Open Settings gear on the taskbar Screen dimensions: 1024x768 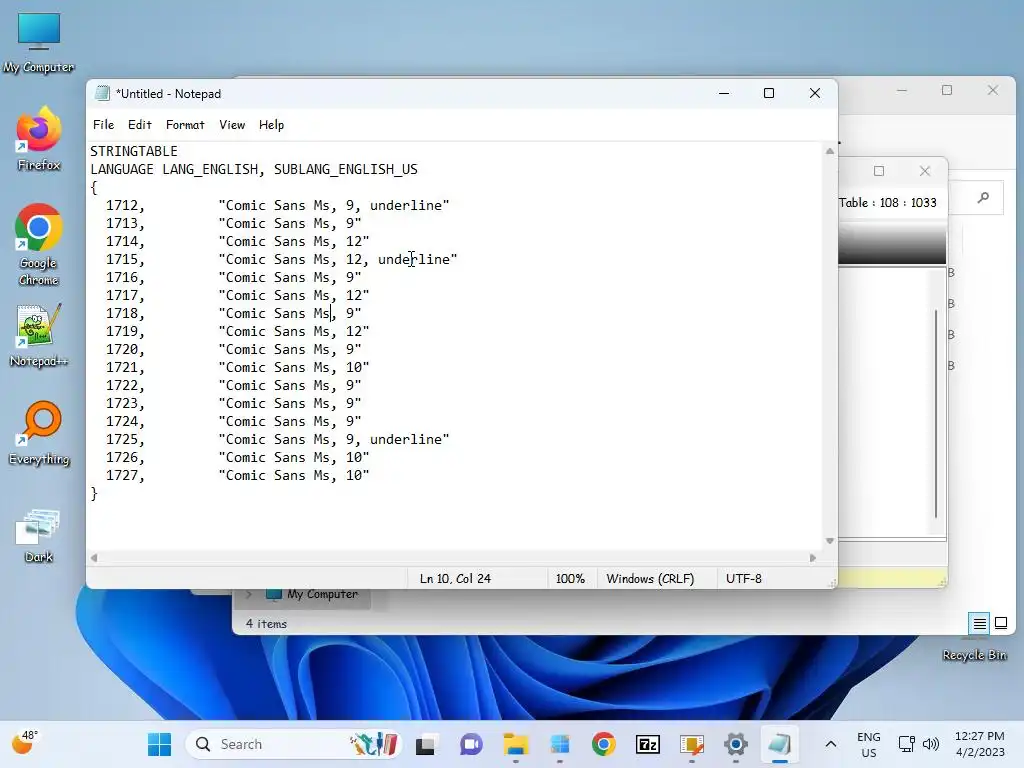pos(736,744)
